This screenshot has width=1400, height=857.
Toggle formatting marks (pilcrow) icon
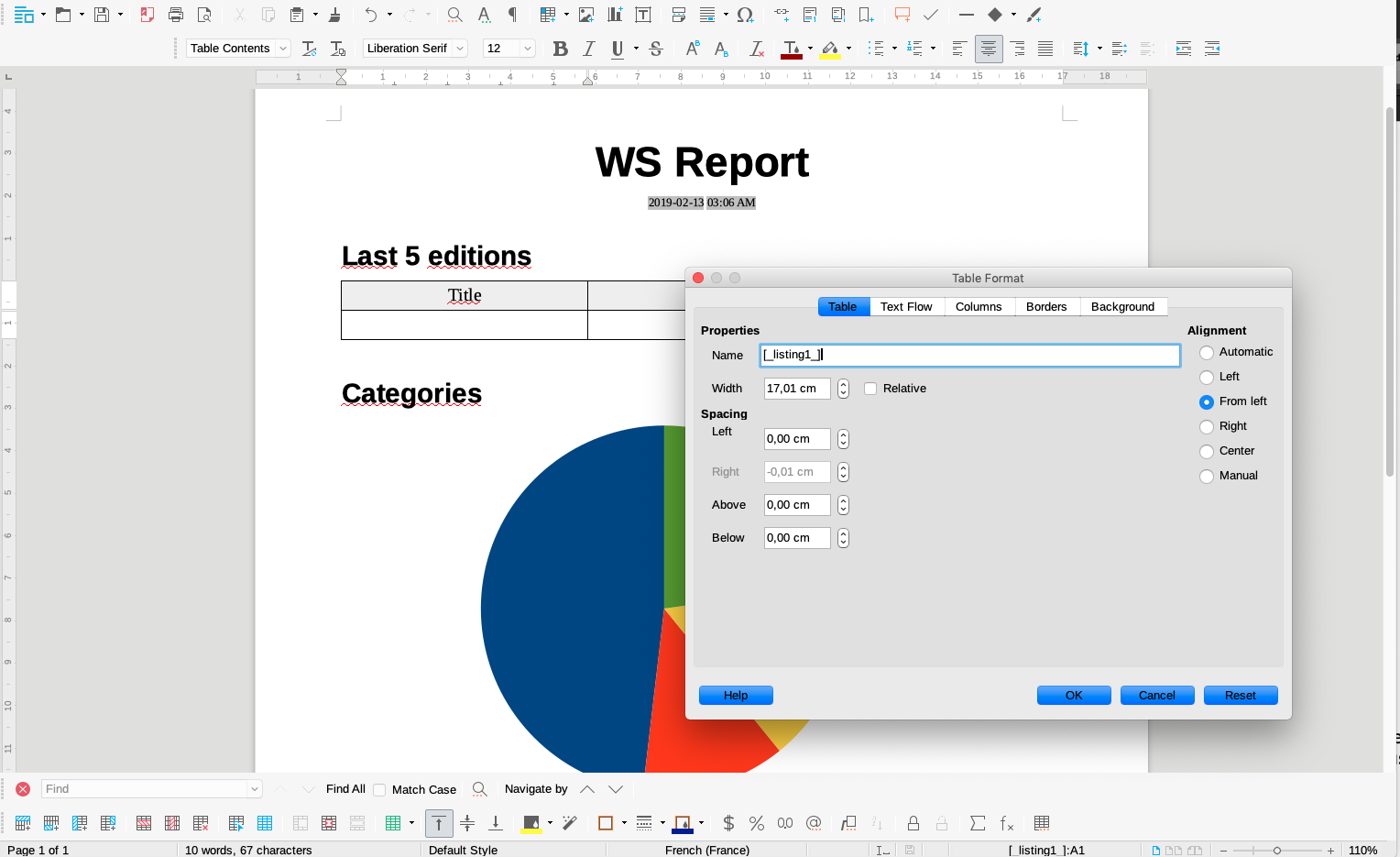(512, 15)
